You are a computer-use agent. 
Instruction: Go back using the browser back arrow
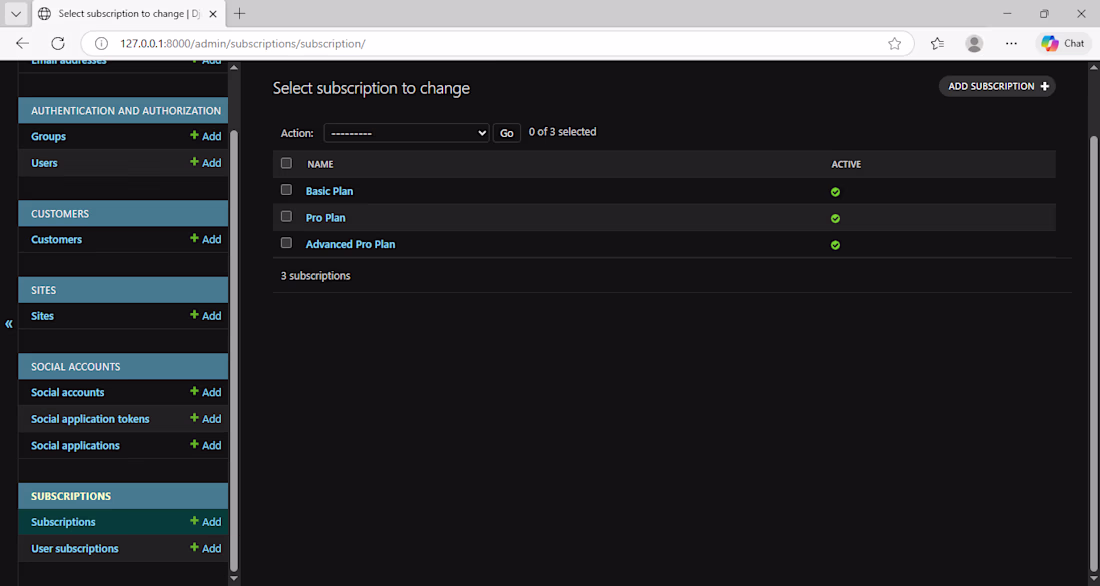(22, 44)
